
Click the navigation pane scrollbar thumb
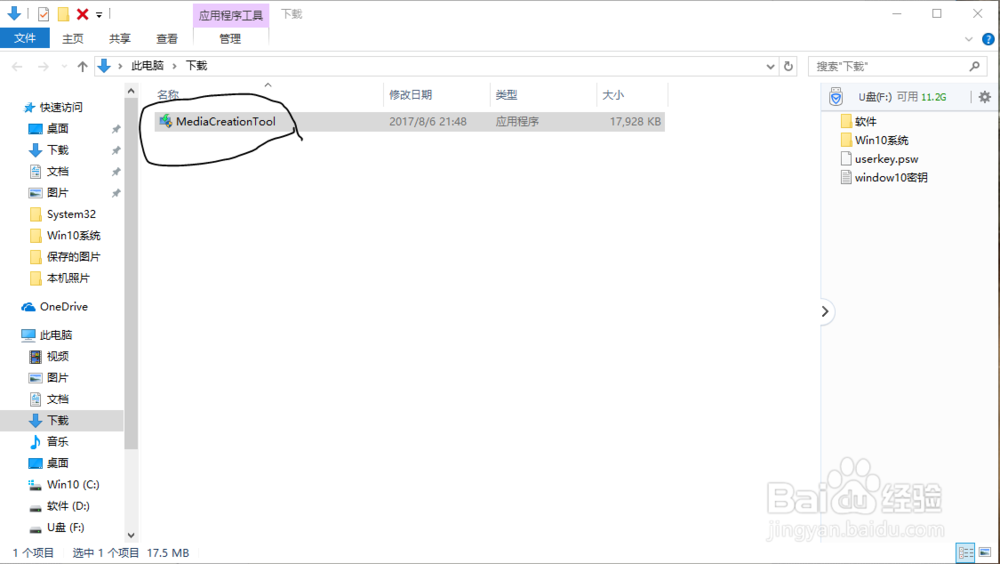(131, 274)
